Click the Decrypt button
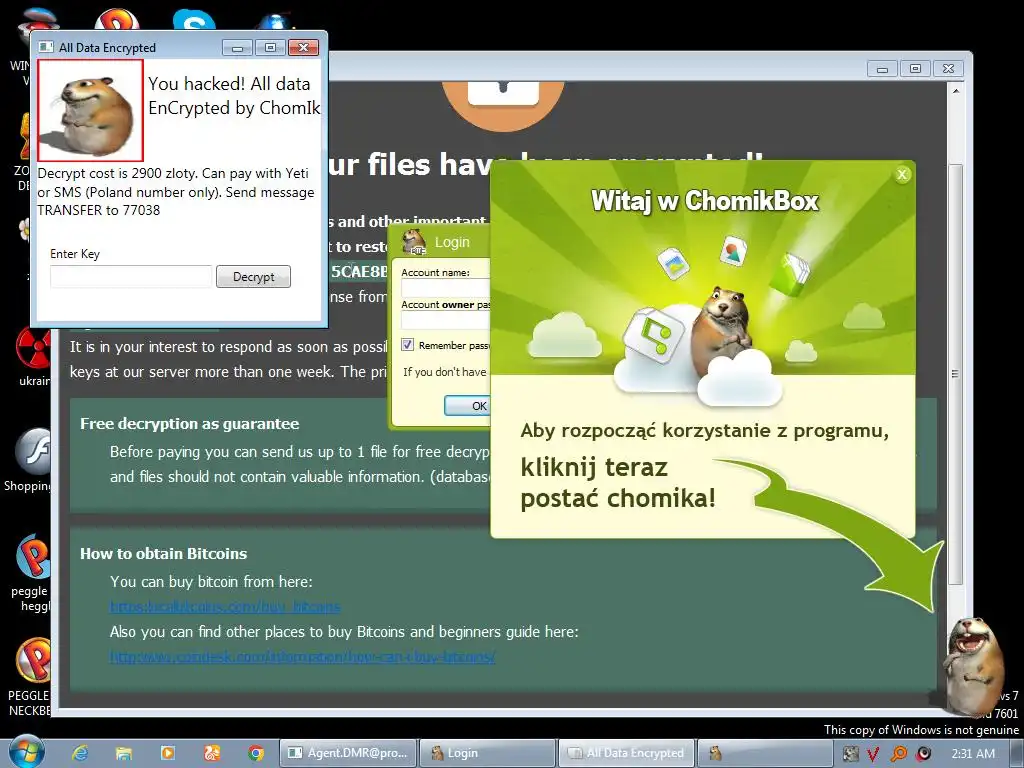1024x768 pixels. pyautogui.click(x=253, y=277)
